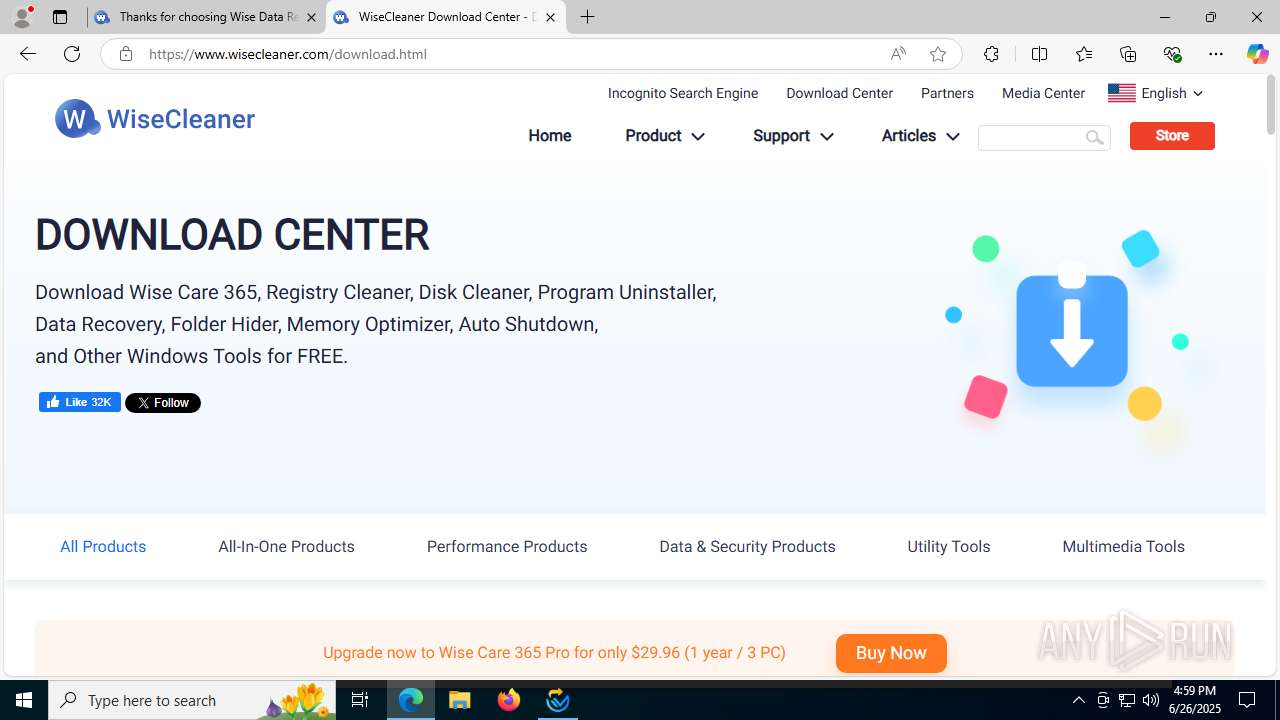Expand the Articles dropdown menu
The image size is (1280, 720).
[920, 136]
